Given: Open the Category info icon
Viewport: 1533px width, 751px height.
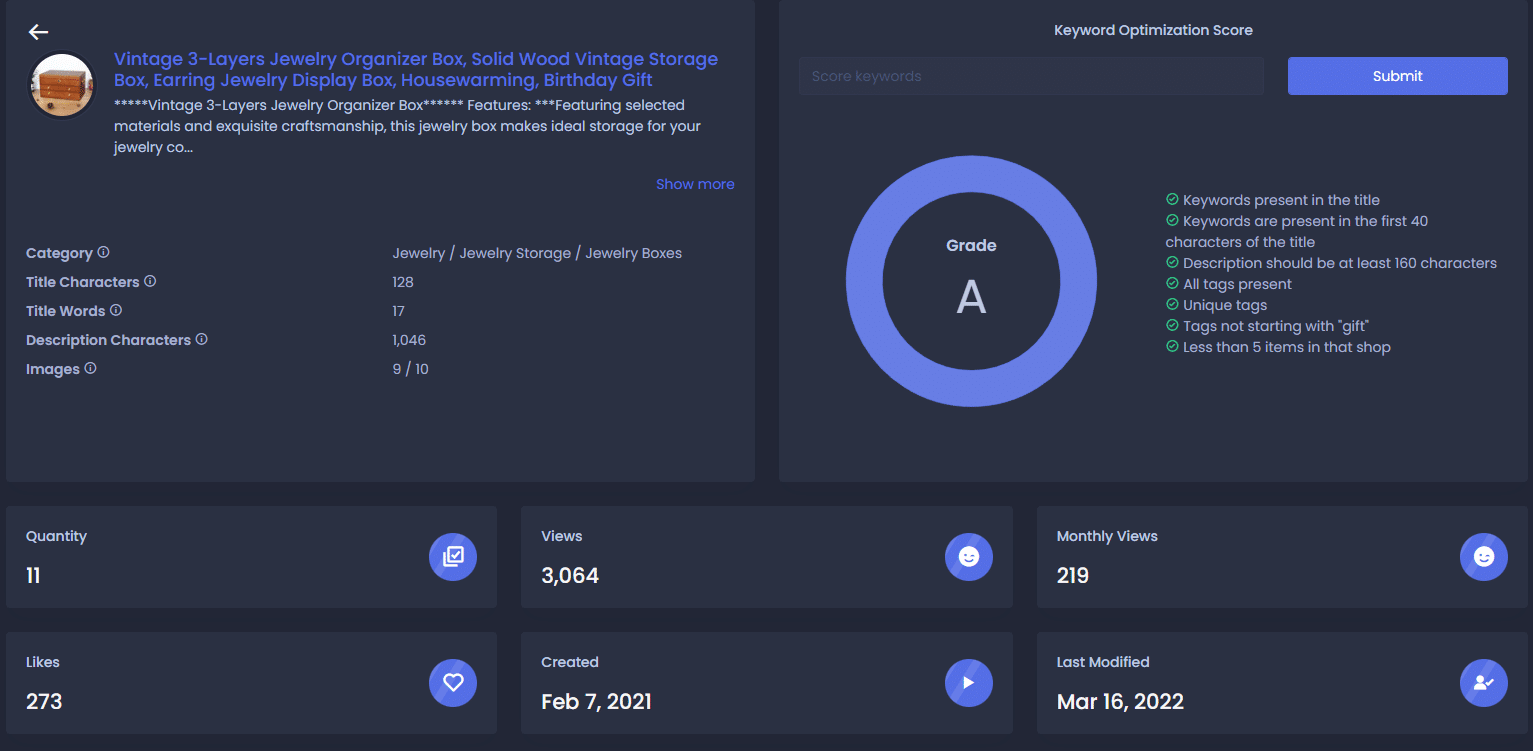Looking at the screenshot, I should tap(103, 253).
